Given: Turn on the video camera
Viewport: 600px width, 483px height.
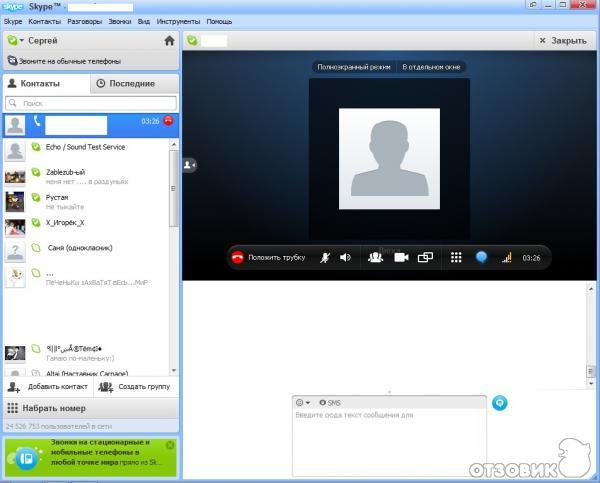Looking at the screenshot, I should (x=401, y=257).
